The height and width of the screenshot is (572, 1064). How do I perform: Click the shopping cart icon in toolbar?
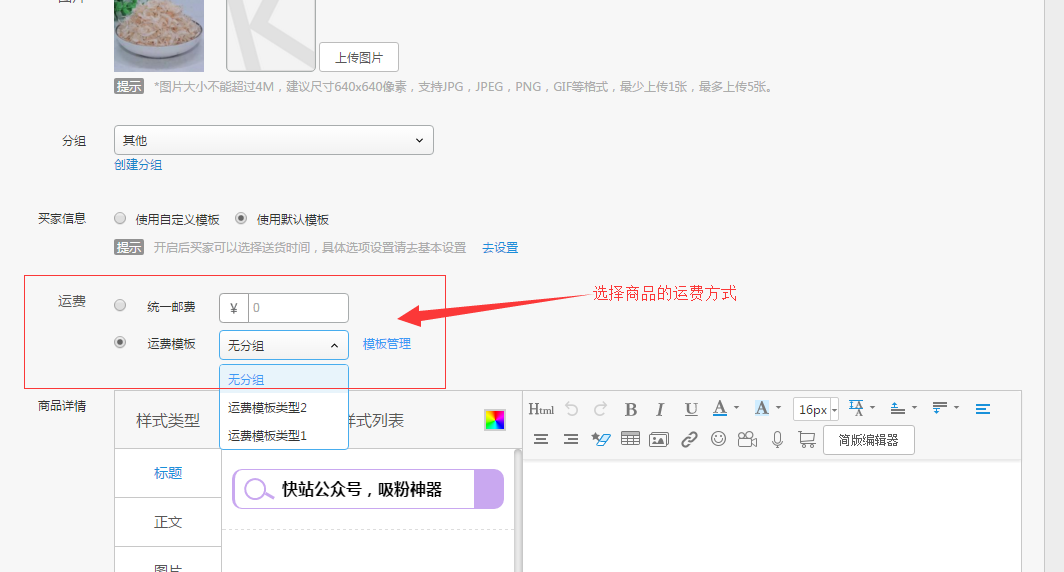(x=806, y=439)
